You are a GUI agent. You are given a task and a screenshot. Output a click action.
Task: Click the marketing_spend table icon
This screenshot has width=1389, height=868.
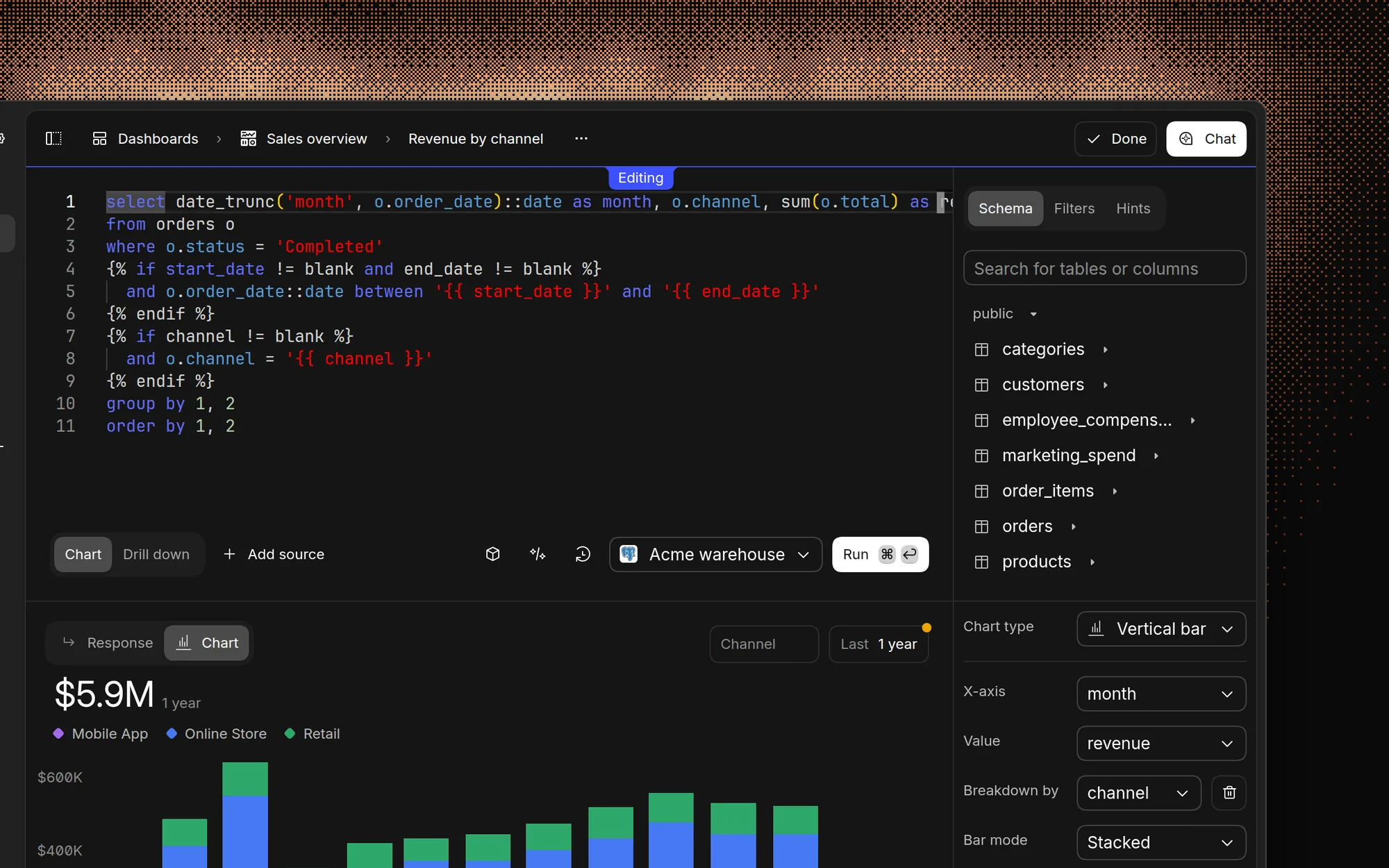point(981,456)
